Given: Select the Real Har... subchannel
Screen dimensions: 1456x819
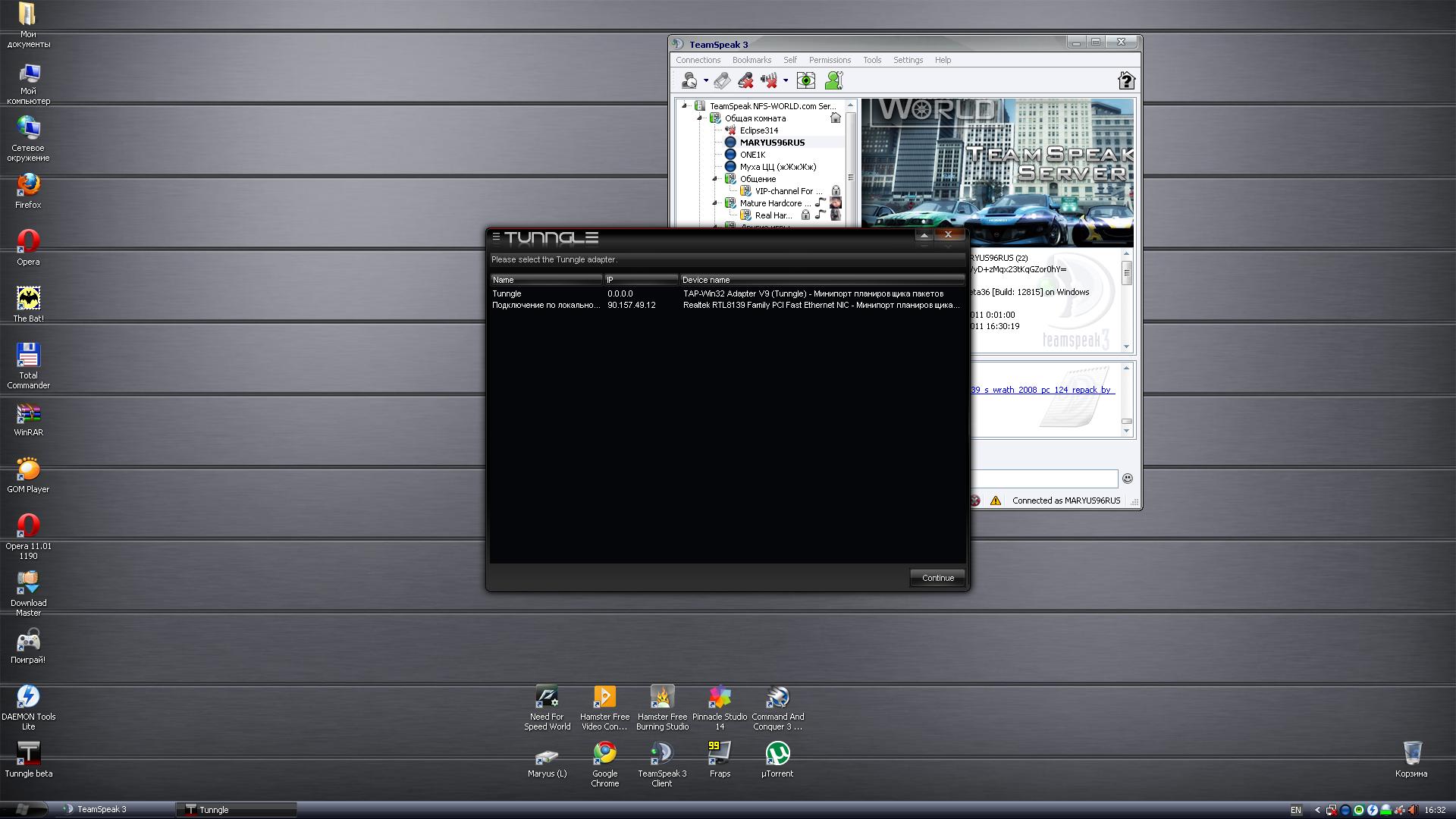Looking at the screenshot, I should pos(773,215).
